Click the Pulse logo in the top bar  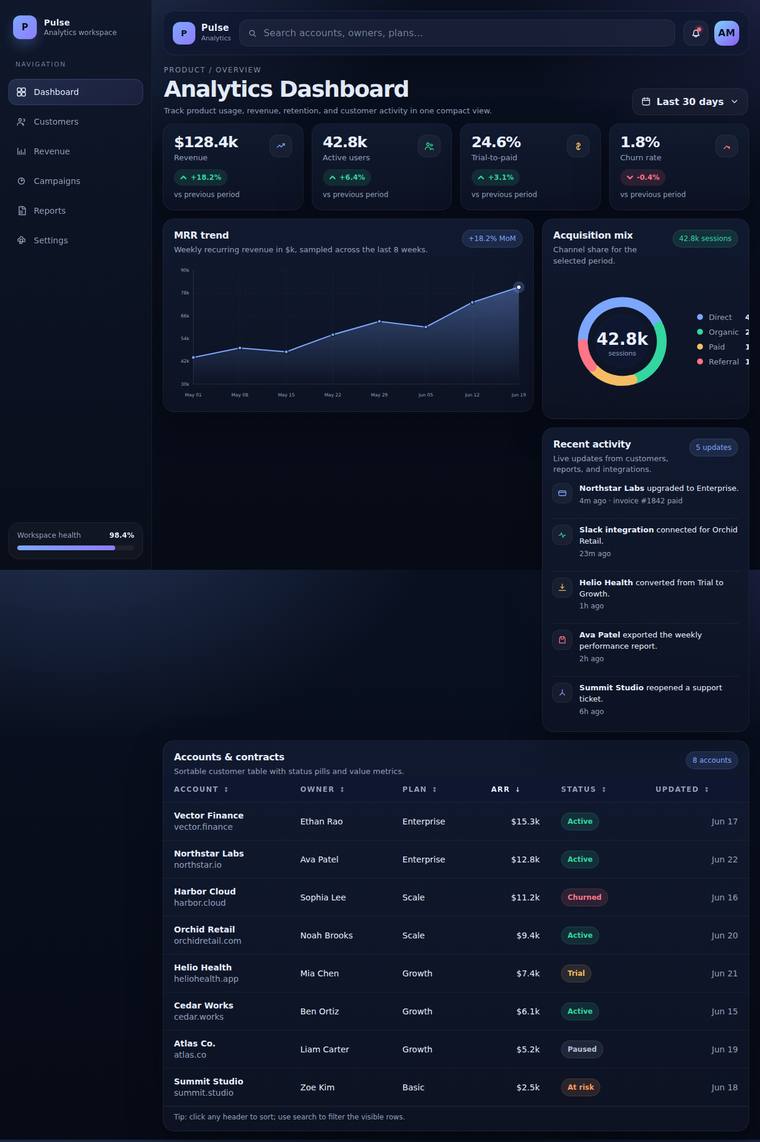[183, 33]
